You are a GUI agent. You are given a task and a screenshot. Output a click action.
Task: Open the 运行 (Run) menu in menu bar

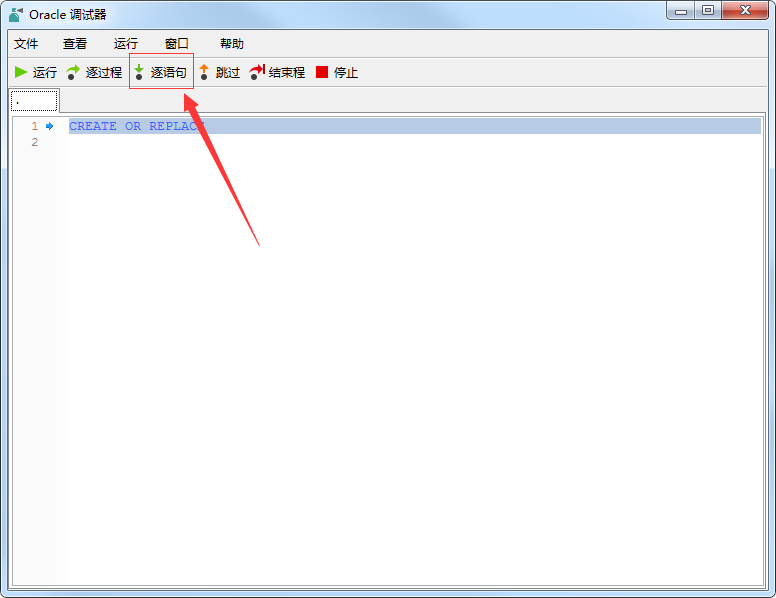(x=126, y=44)
